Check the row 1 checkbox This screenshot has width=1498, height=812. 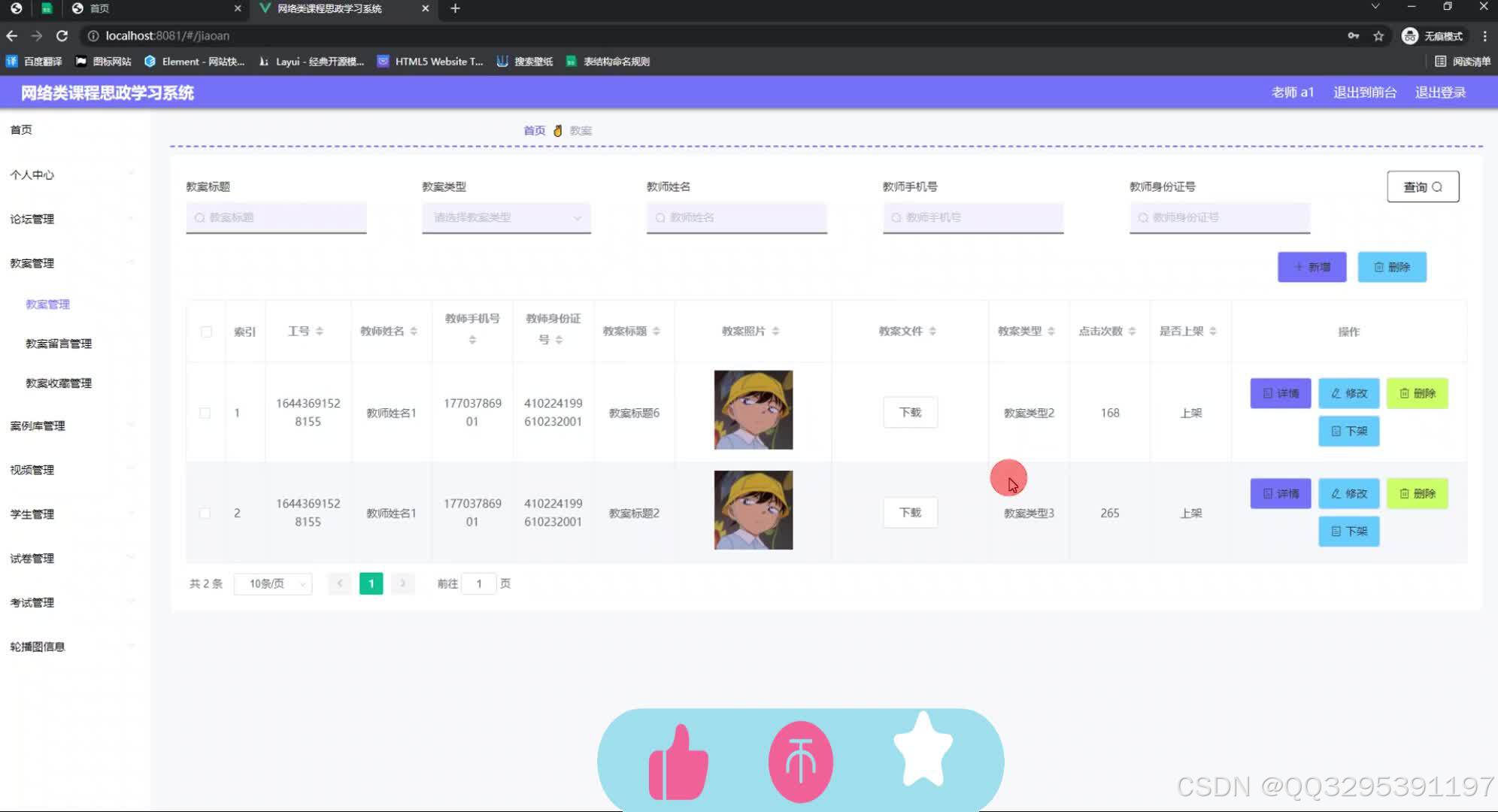(205, 413)
